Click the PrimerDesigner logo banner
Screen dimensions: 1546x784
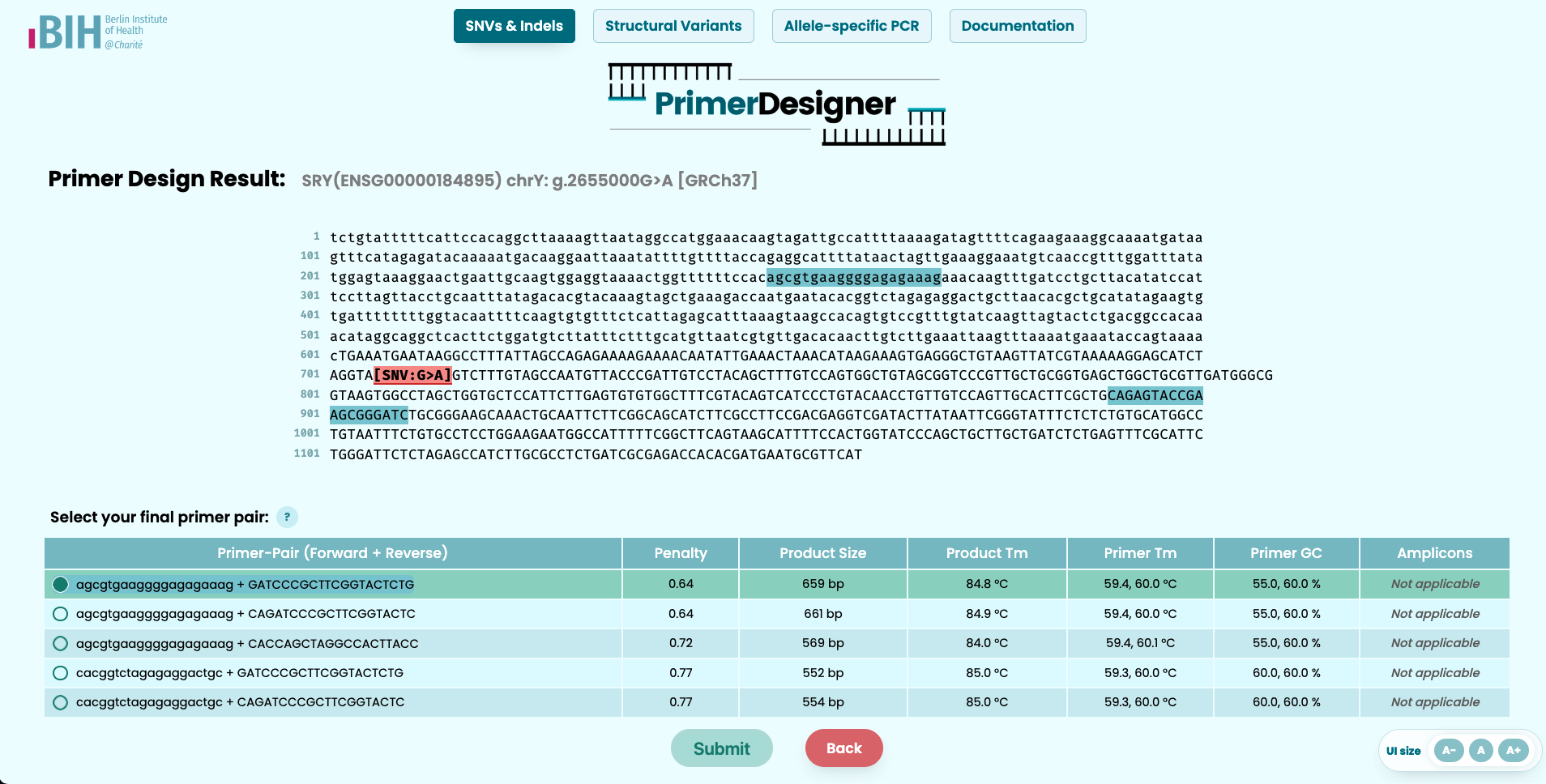[777, 104]
